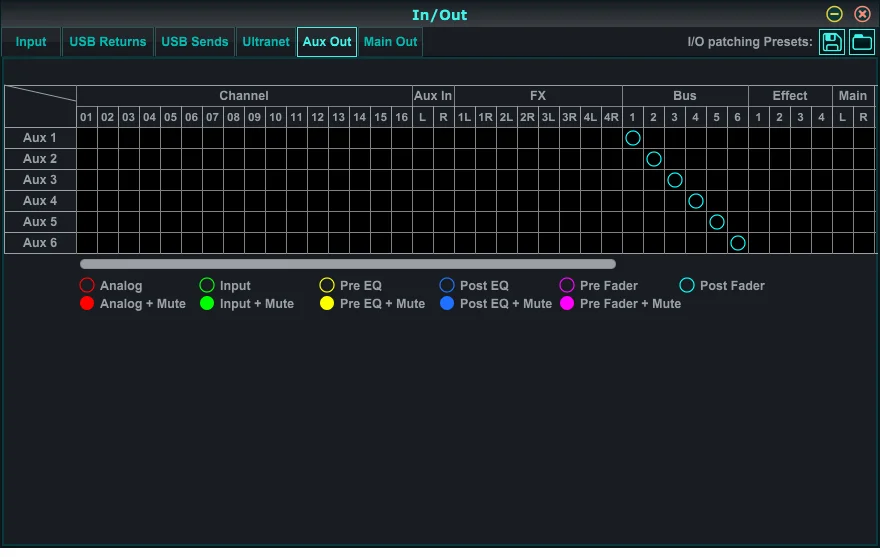
Task: Click the Bus group header
Action: pyautogui.click(x=685, y=96)
